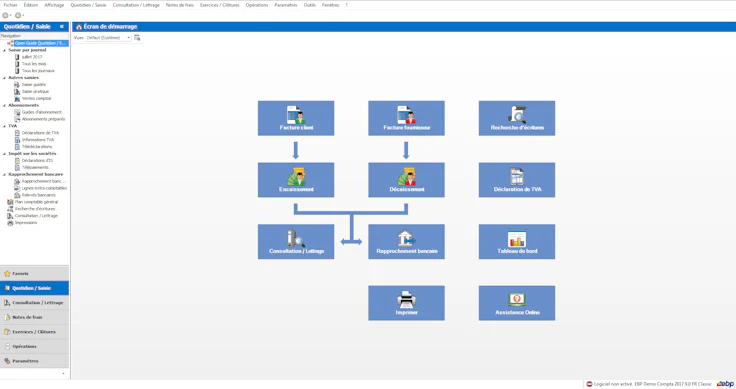Collapse the Saisie par journal tree group
Image resolution: width=736 pixels, height=389 pixels.
pyautogui.click(x=5, y=50)
